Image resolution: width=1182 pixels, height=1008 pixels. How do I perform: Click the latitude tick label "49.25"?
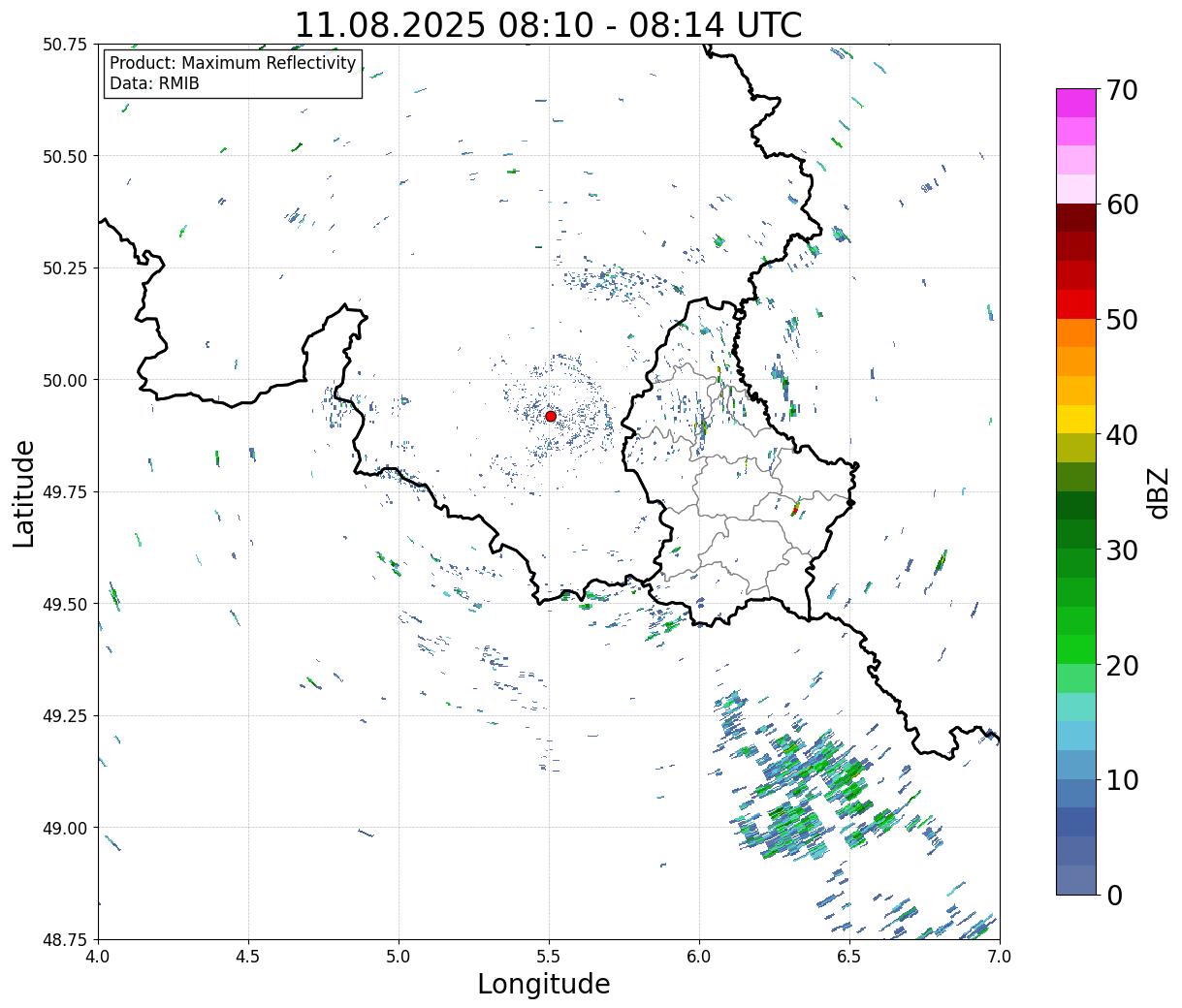[65, 716]
